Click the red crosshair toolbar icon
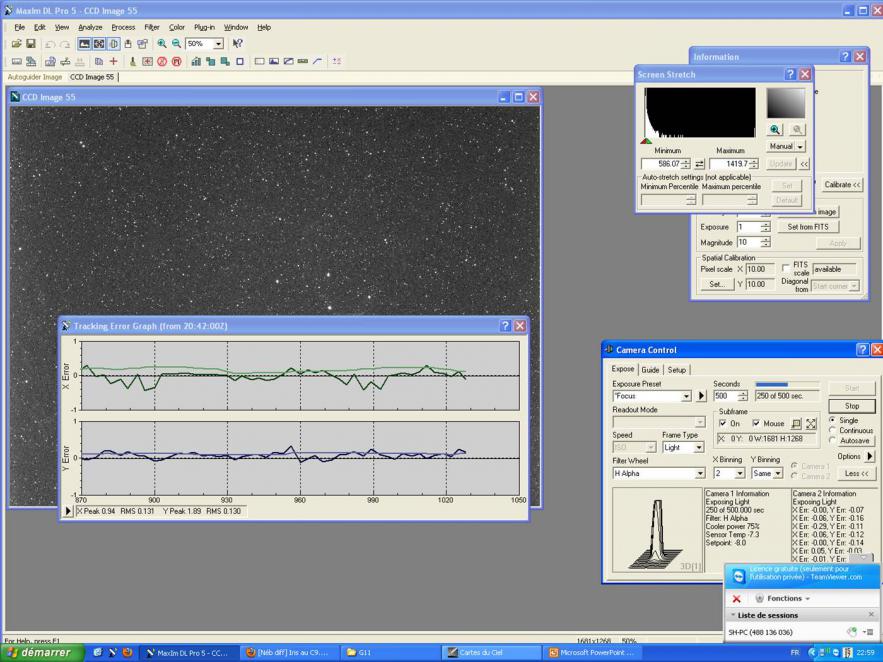The width and height of the screenshot is (883, 662). tap(113, 61)
